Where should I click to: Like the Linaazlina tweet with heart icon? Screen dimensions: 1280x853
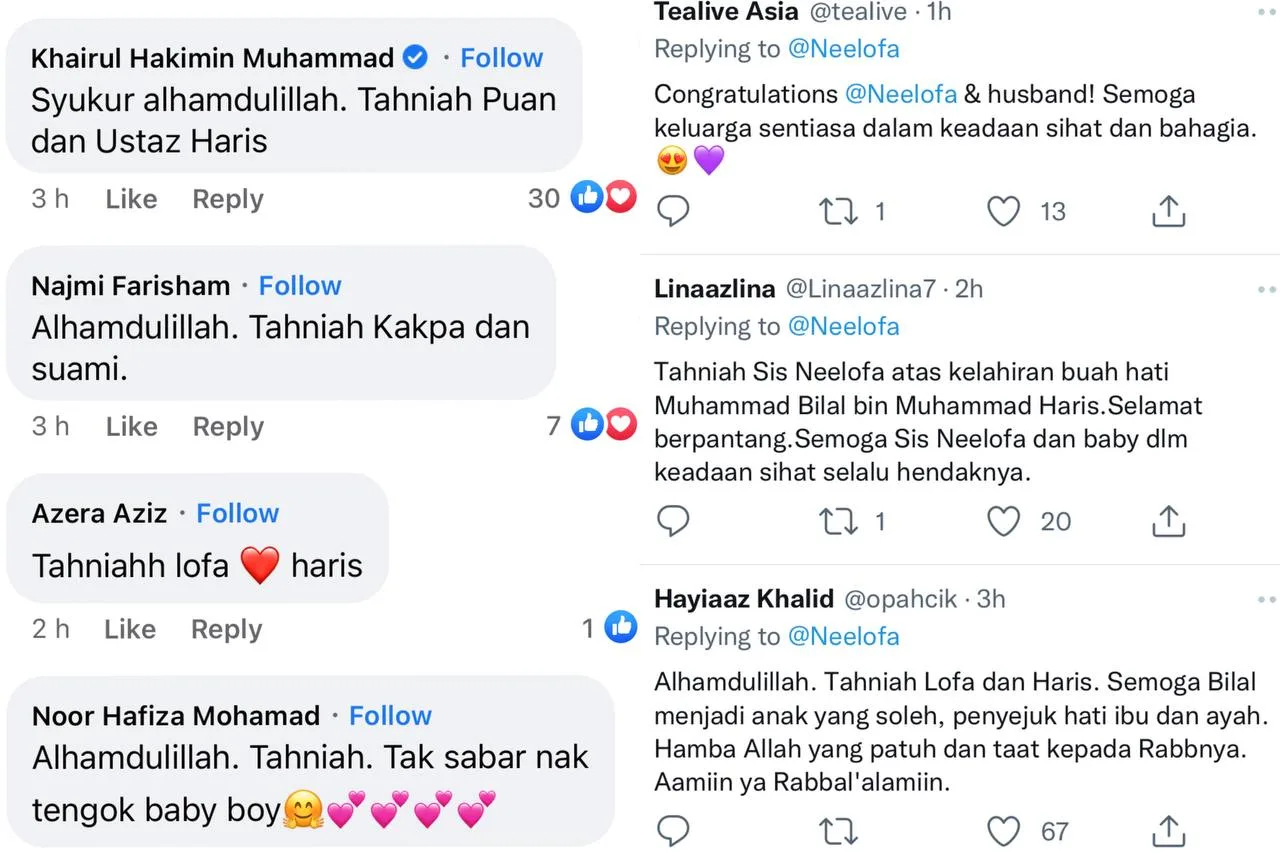point(1003,521)
